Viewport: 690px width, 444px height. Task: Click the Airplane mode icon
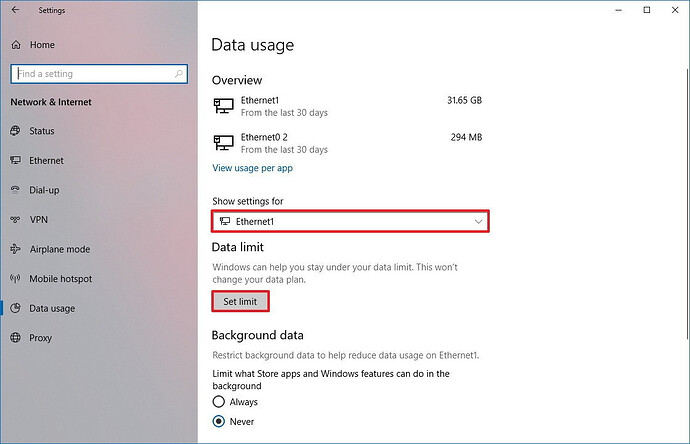[16, 249]
